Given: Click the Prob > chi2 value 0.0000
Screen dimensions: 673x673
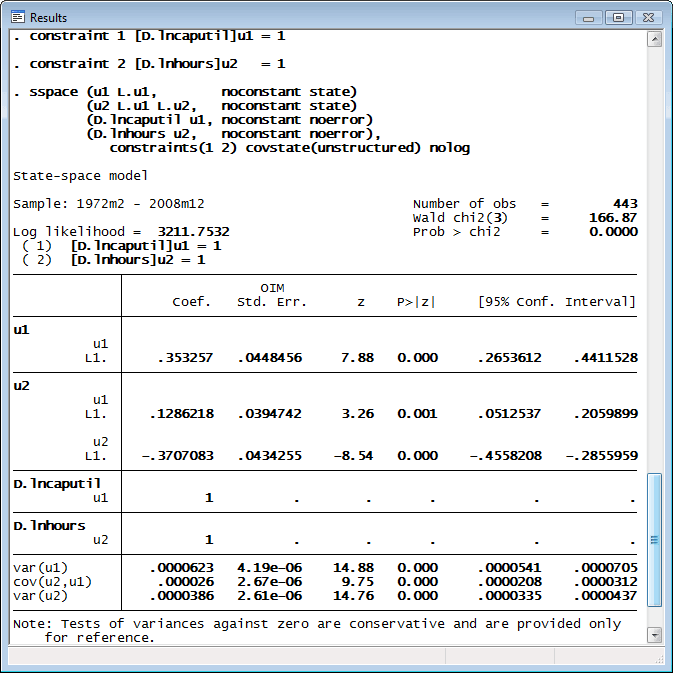Looking at the screenshot, I should 613,232.
